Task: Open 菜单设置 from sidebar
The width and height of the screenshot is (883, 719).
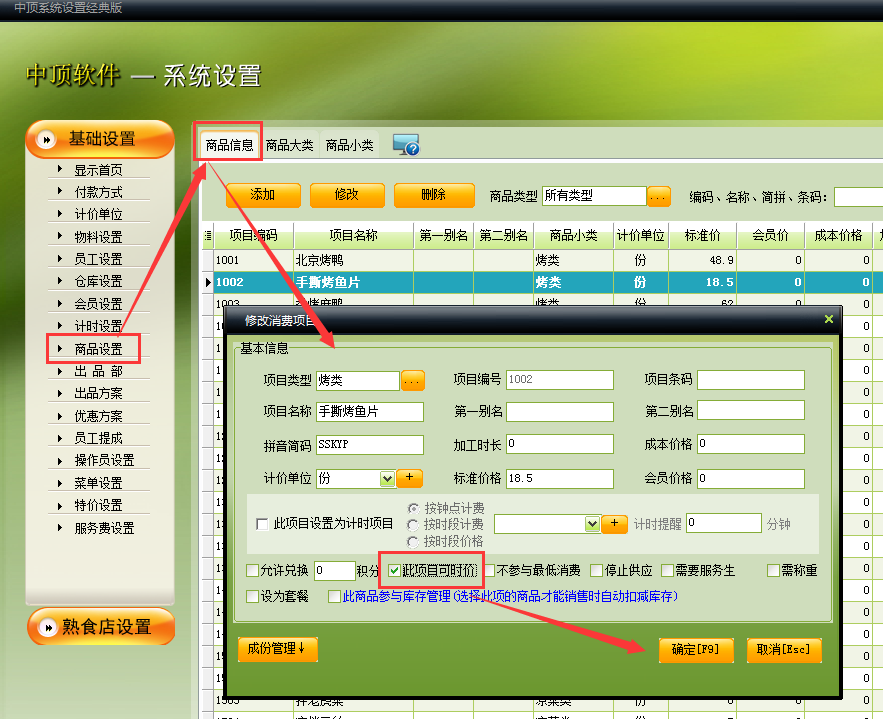Action: click(99, 483)
